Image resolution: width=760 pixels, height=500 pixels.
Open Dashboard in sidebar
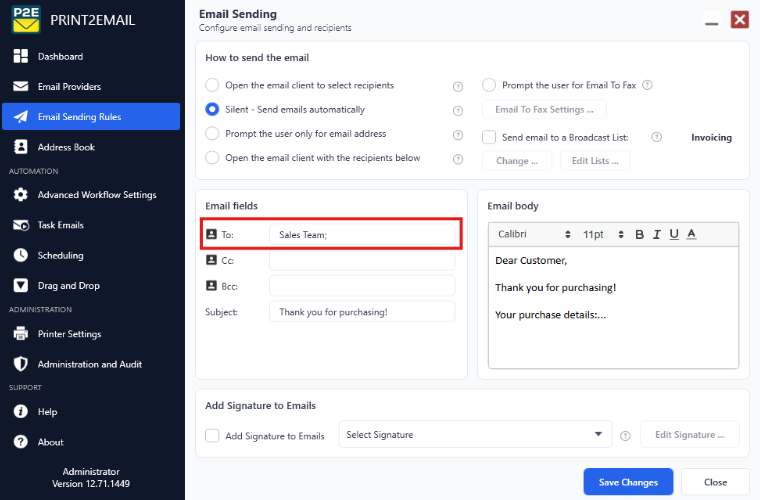(91, 56)
